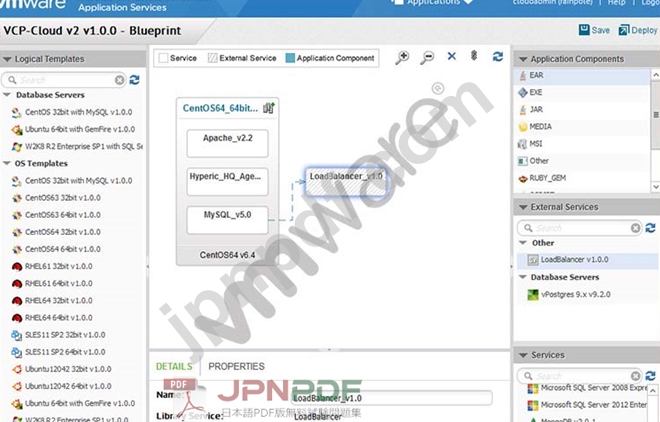Refresh the External Services list

tap(650, 228)
